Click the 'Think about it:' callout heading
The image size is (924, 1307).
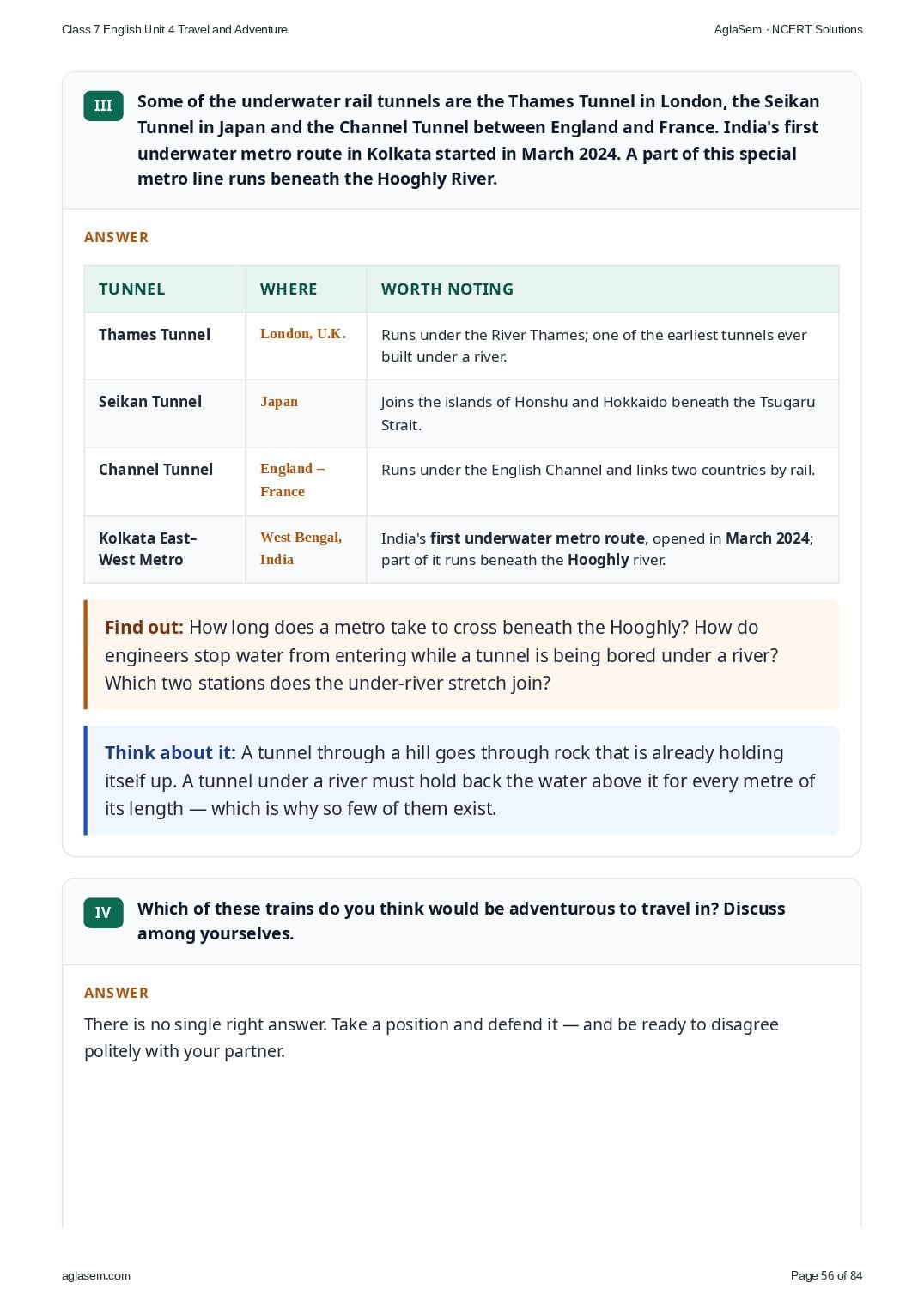click(x=170, y=753)
